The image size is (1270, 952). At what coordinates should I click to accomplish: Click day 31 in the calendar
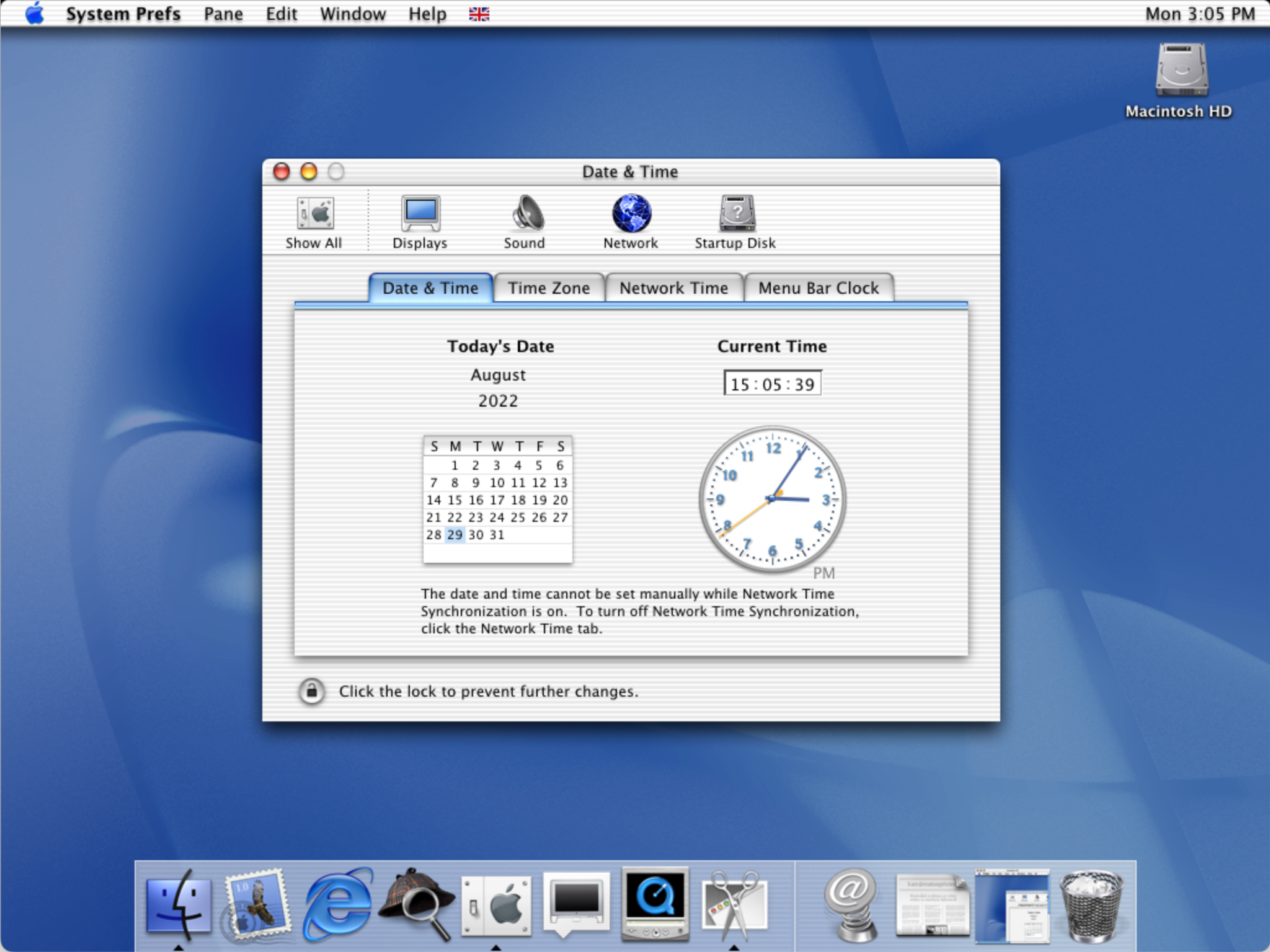[497, 535]
